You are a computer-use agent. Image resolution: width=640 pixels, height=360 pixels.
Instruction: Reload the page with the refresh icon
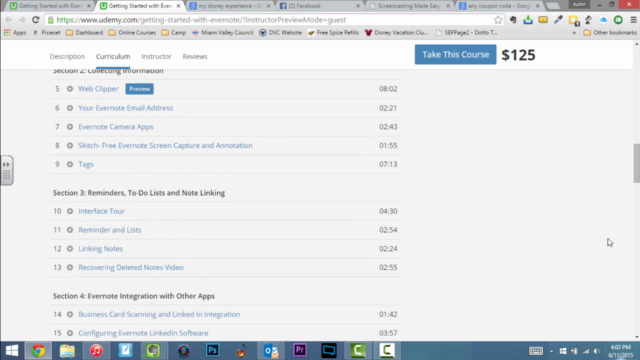[x=36, y=20]
